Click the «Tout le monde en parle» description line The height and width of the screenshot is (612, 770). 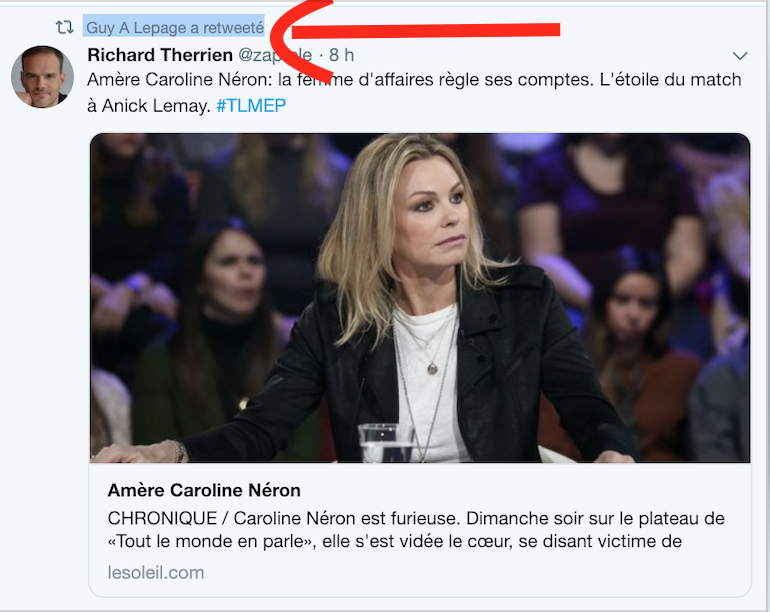click(395, 541)
